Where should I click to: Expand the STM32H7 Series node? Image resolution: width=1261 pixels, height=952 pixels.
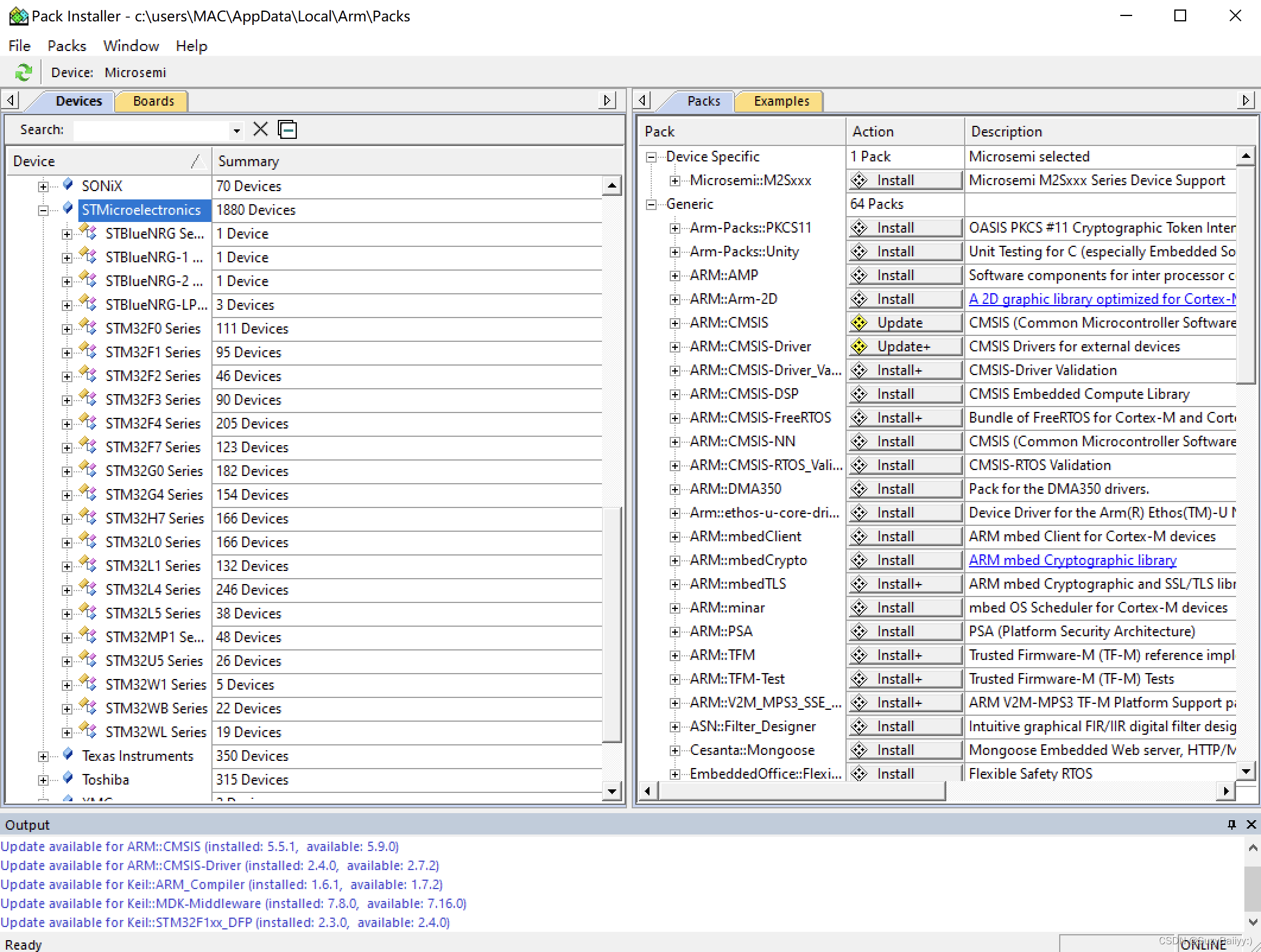coord(67,519)
